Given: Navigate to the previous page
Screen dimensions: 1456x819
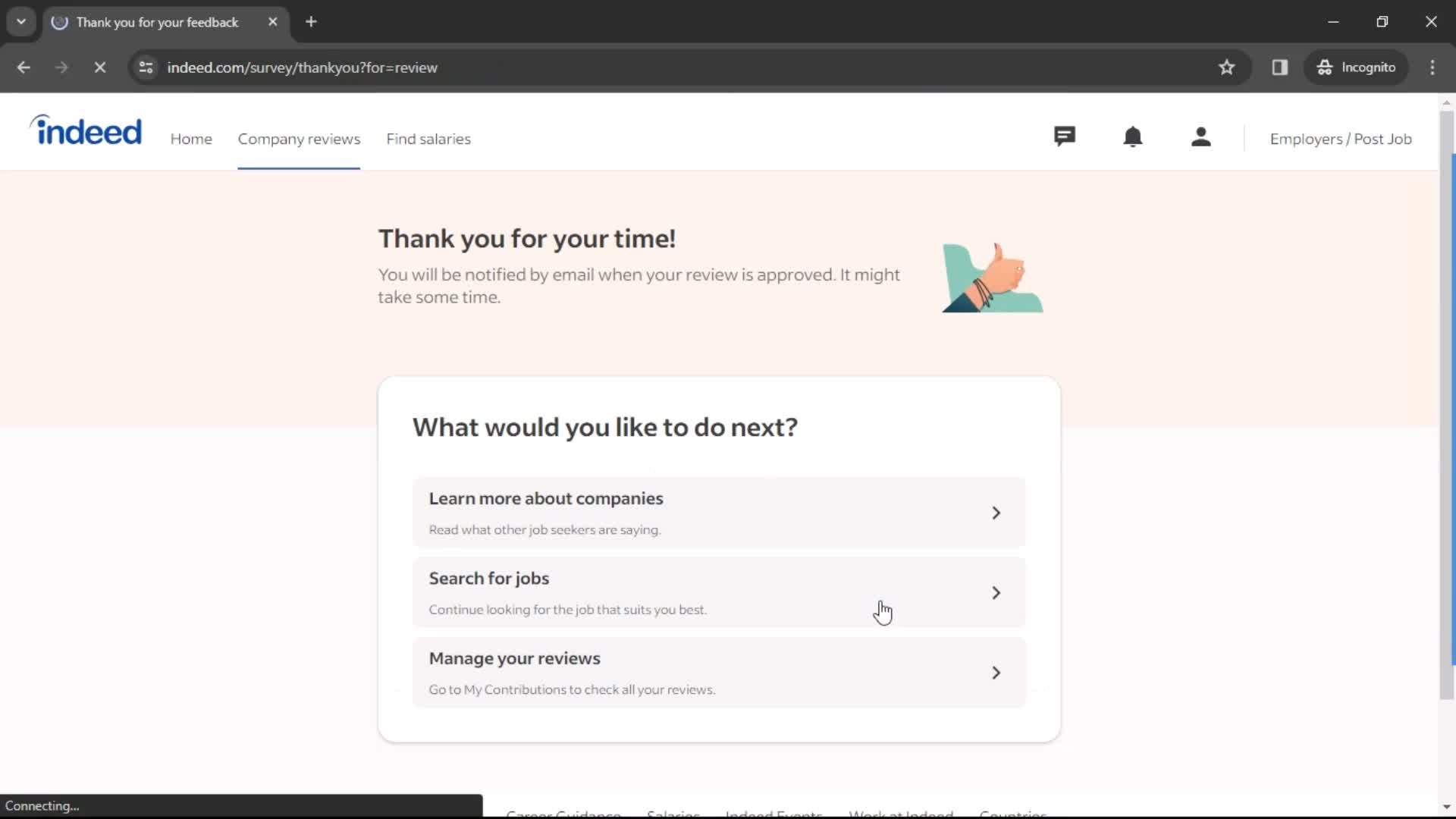Looking at the screenshot, I should click(x=23, y=67).
